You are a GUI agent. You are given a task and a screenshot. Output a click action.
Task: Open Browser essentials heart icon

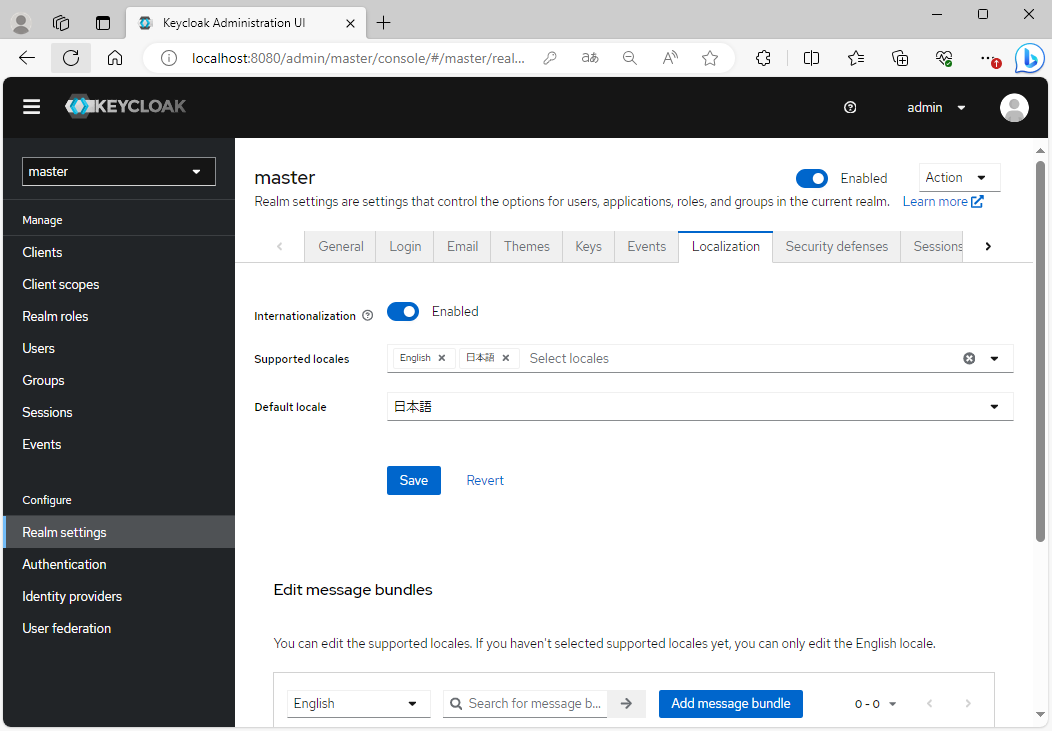[x=944, y=58]
